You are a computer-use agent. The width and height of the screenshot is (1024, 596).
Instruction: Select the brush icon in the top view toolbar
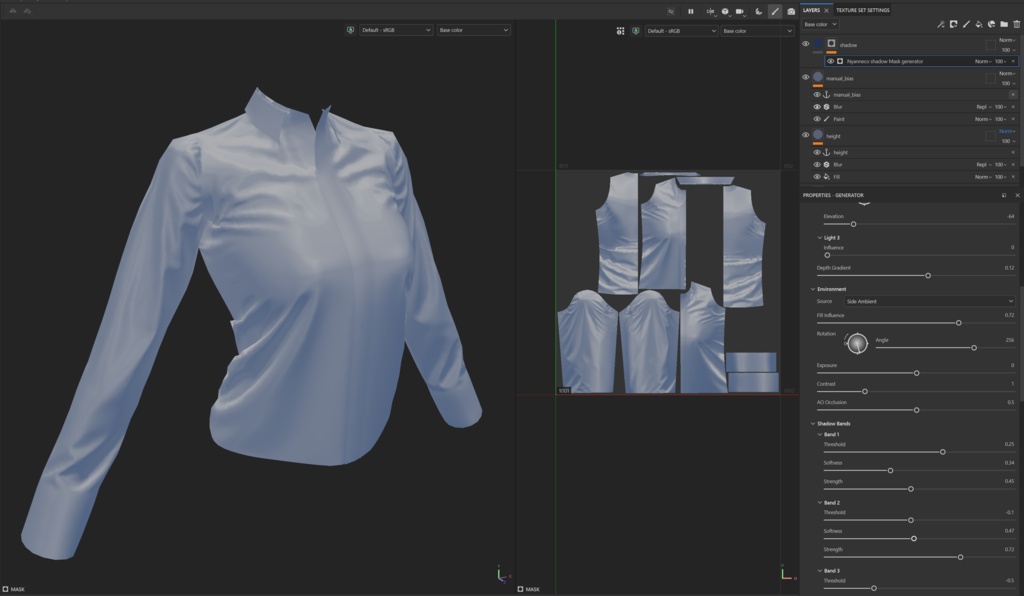775,11
